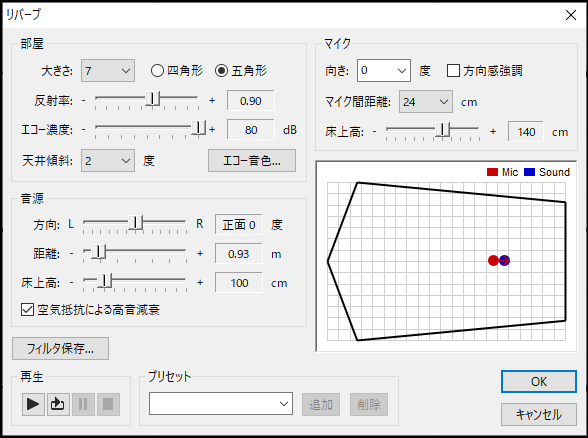Confirm with the OK button
Image resolution: width=588 pixels, height=438 pixels.
(x=539, y=382)
